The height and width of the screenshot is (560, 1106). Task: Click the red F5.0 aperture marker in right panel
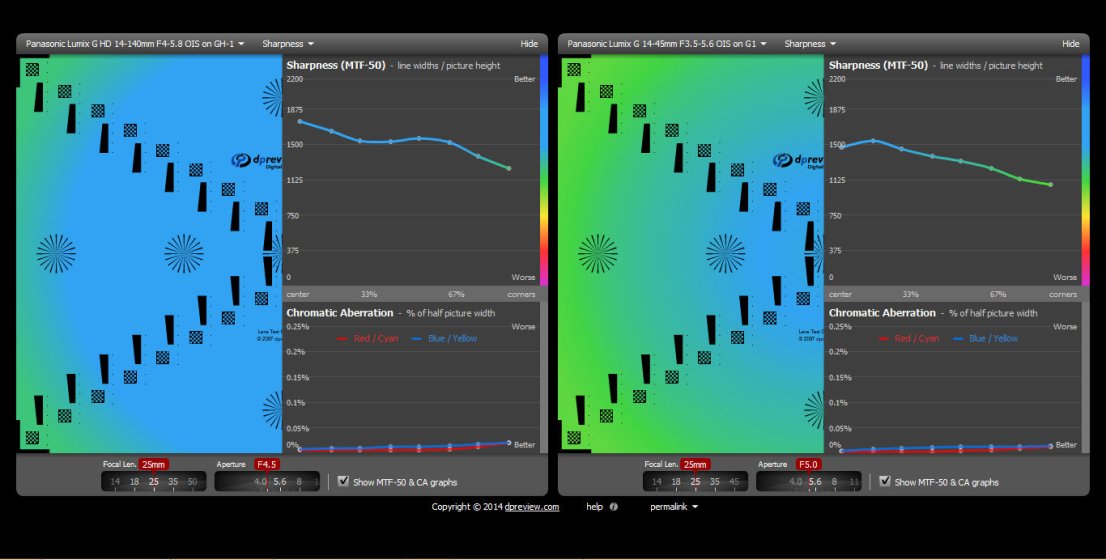click(x=808, y=464)
